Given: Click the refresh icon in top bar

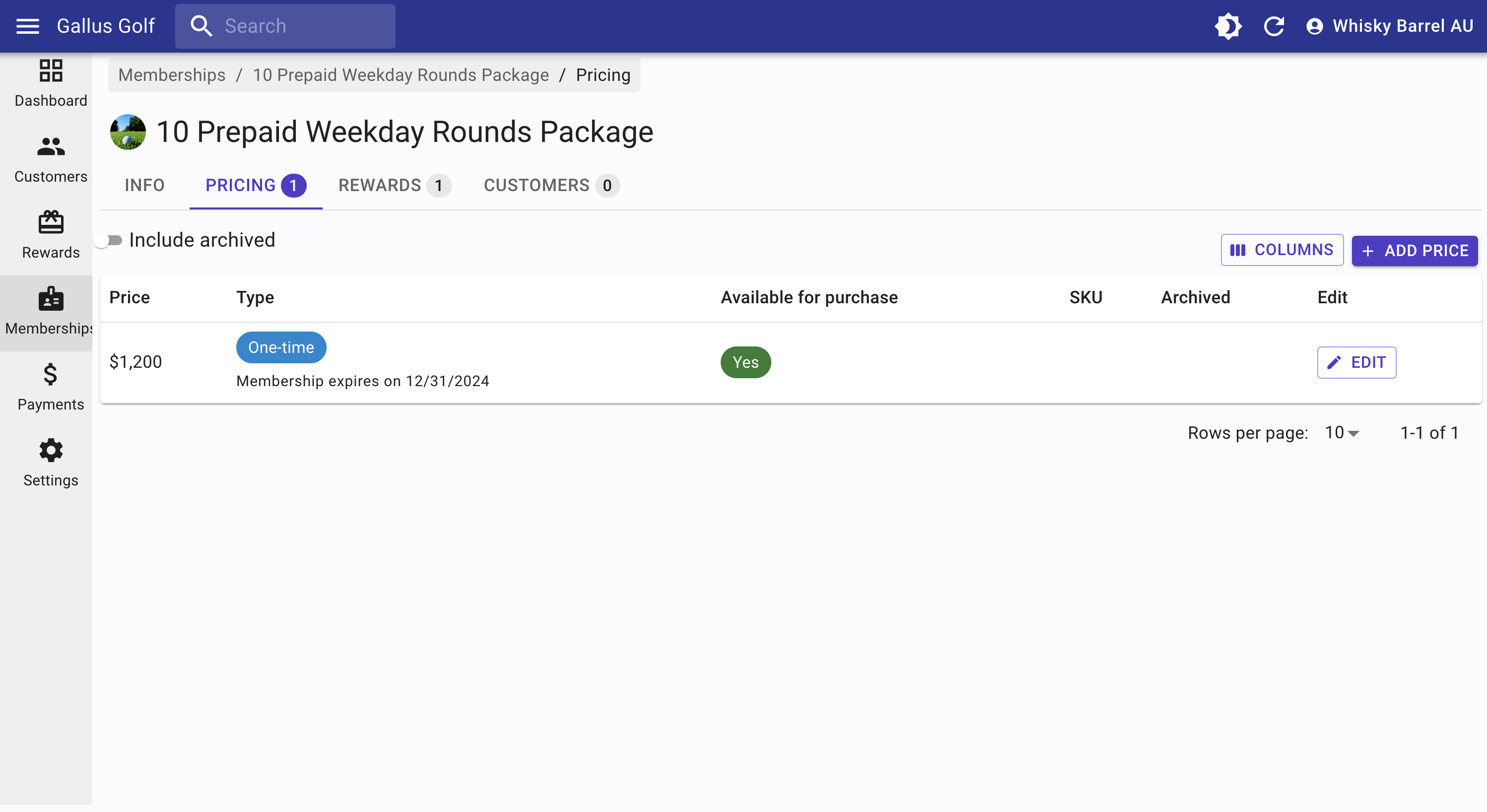Looking at the screenshot, I should pos(1274,26).
